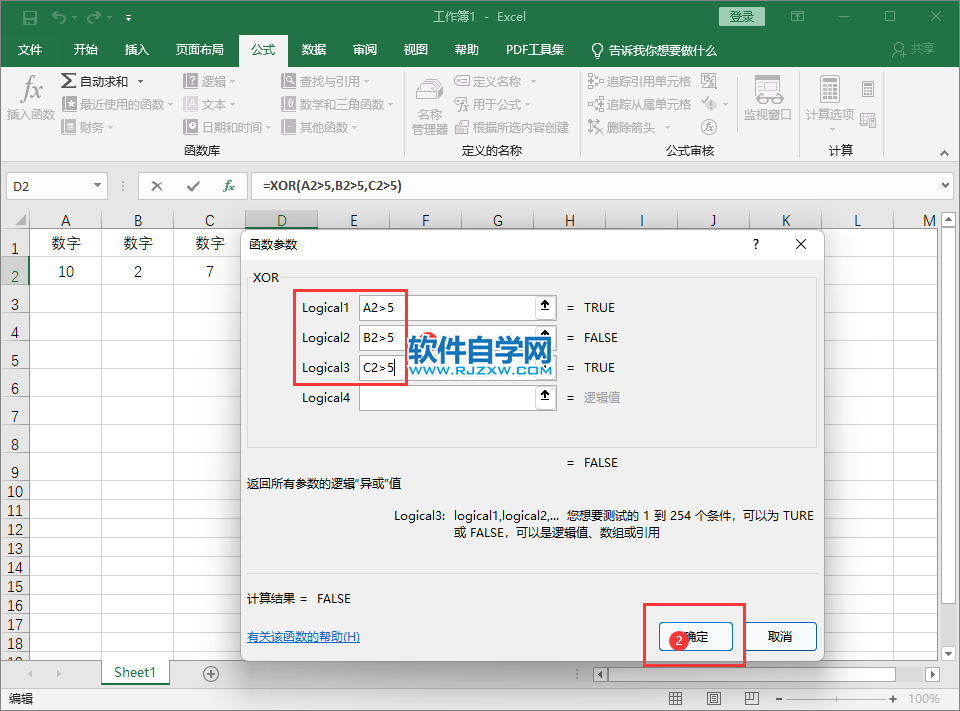Click the Save icon in title bar
This screenshot has height=711, width=960.
[x=29, y=17]
